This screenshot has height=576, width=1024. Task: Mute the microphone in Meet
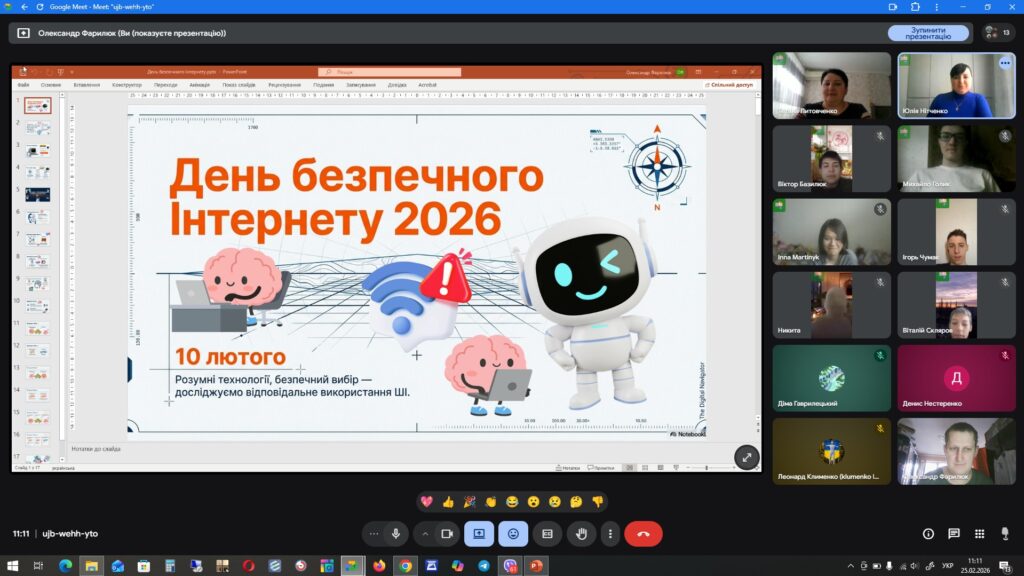pos(396,534)
